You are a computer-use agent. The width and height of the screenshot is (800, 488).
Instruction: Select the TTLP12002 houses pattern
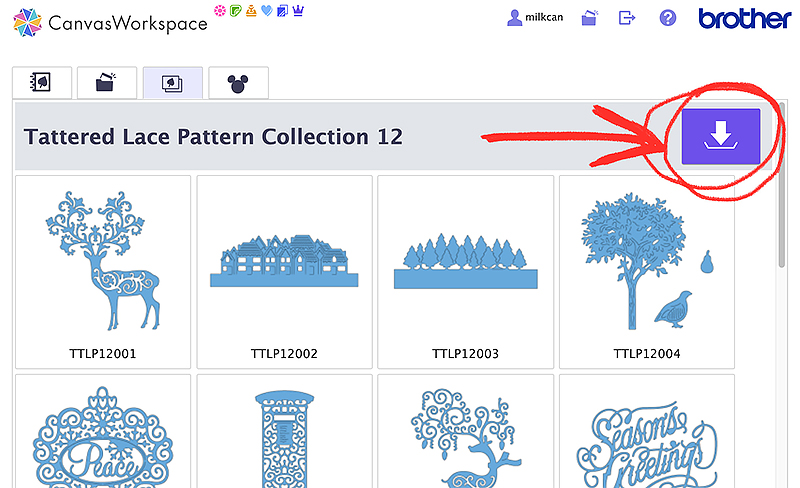[284, 270]
